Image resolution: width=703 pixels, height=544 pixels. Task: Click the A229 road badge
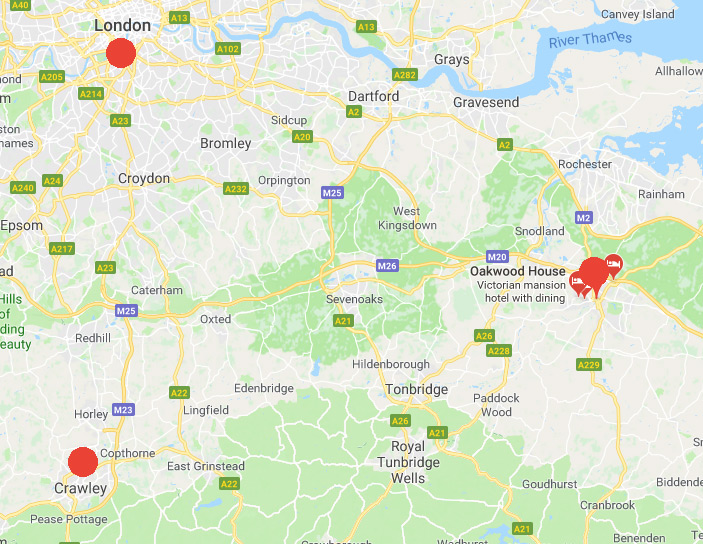pos(589,365)
